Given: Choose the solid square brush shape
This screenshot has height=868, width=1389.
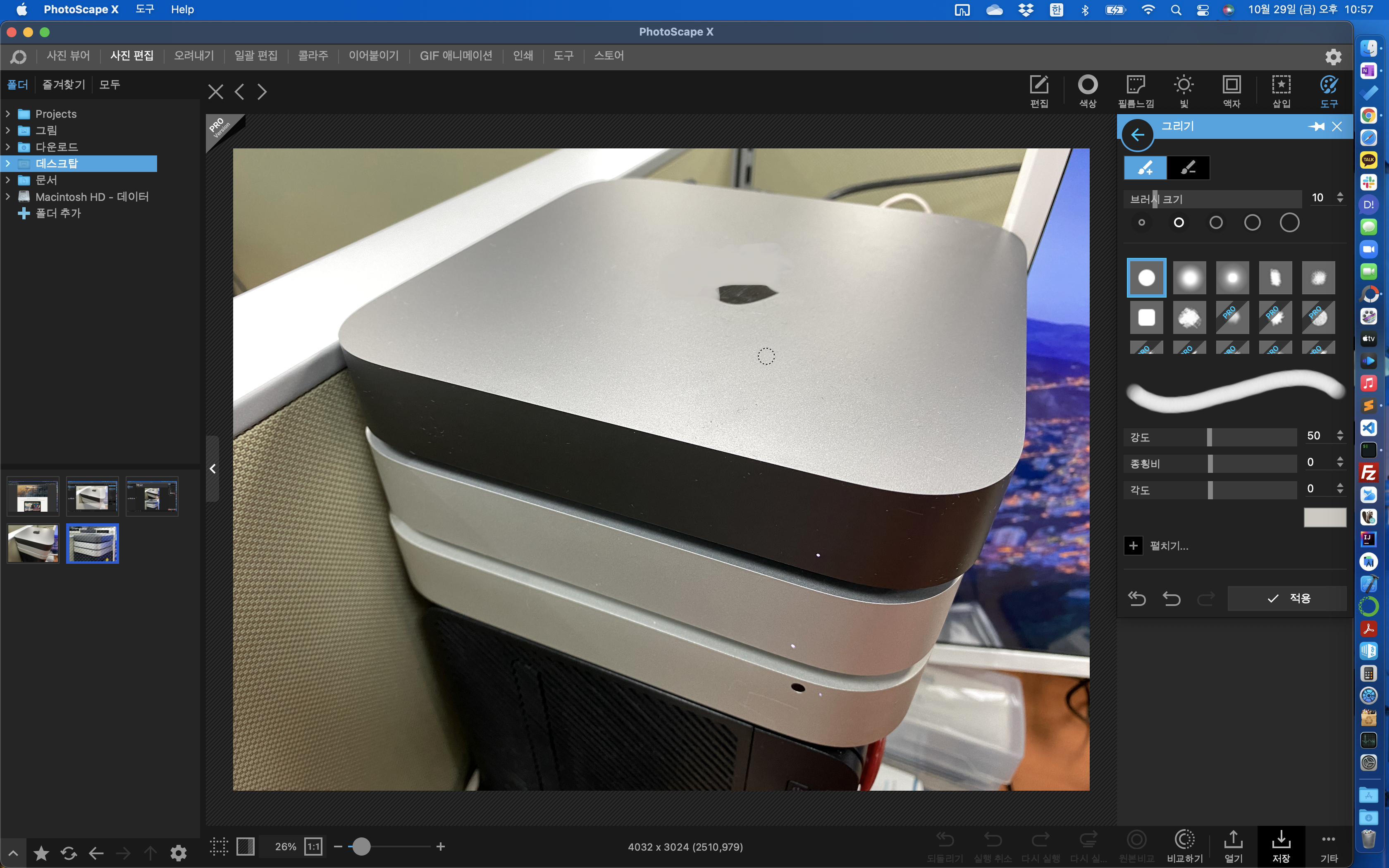Looking at the screenshot, I should pos(1146,317).
